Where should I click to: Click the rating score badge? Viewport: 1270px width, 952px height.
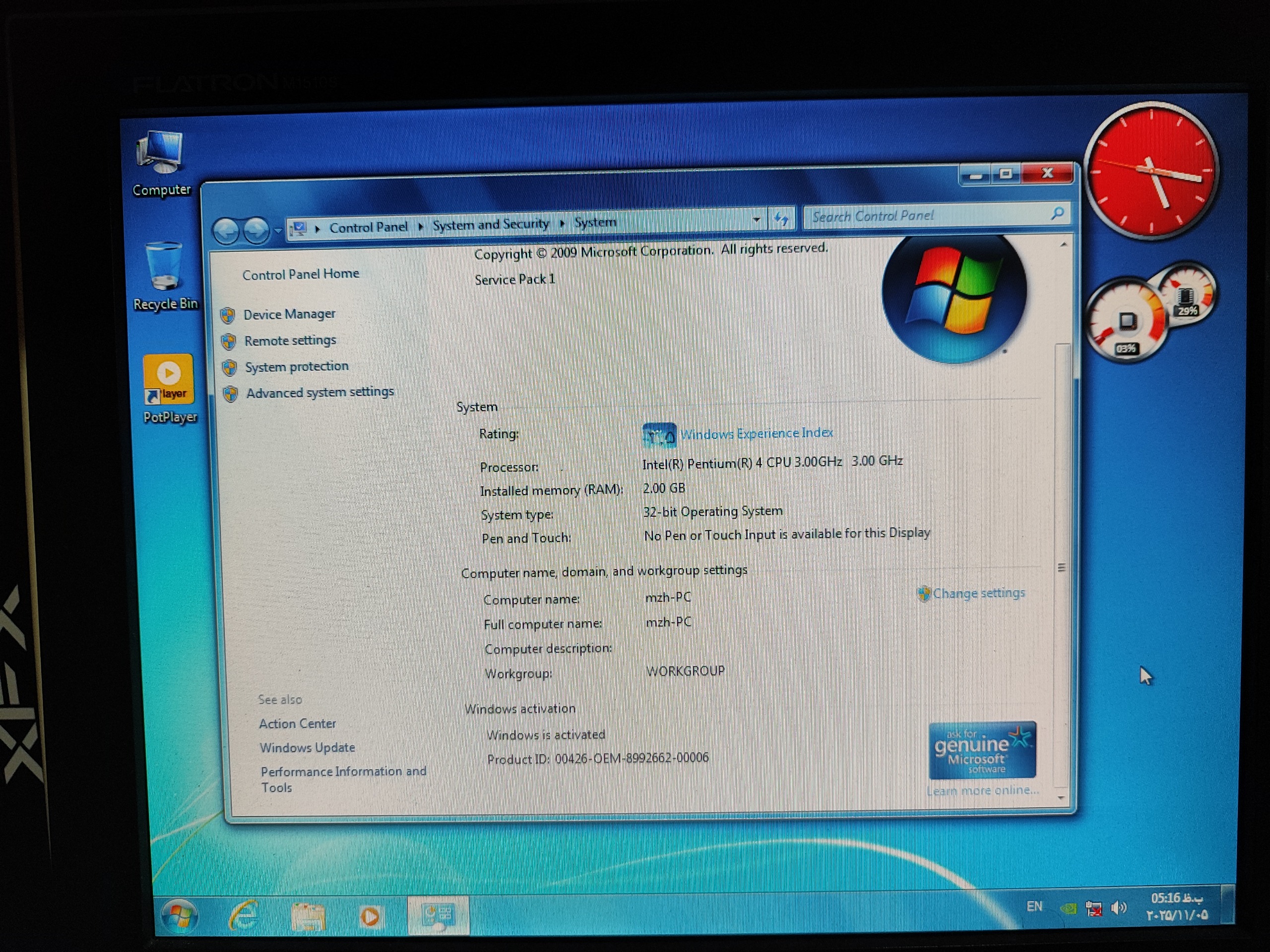tap(659, 435)
